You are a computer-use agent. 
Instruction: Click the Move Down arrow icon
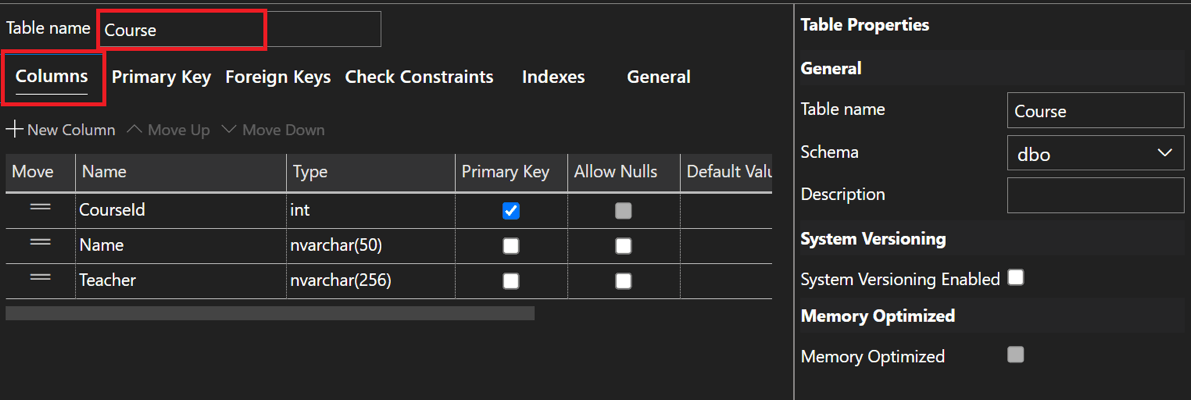pyautogui.click(x=229, y=130)
